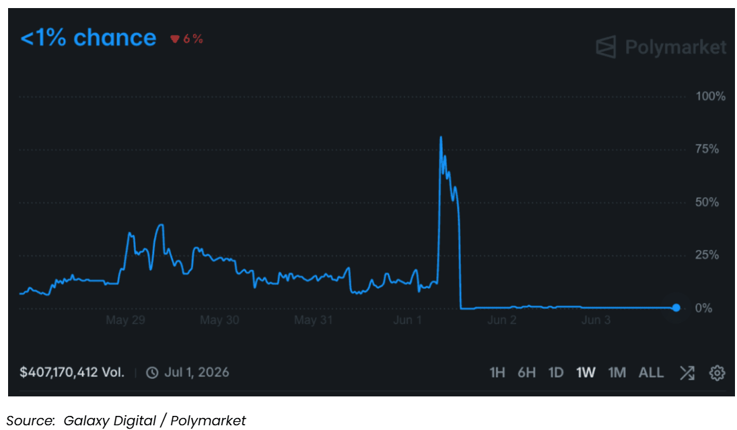Click the 'May 30' axis label
This screenshot has height=430, width=737.
click(x=220, y=320)
